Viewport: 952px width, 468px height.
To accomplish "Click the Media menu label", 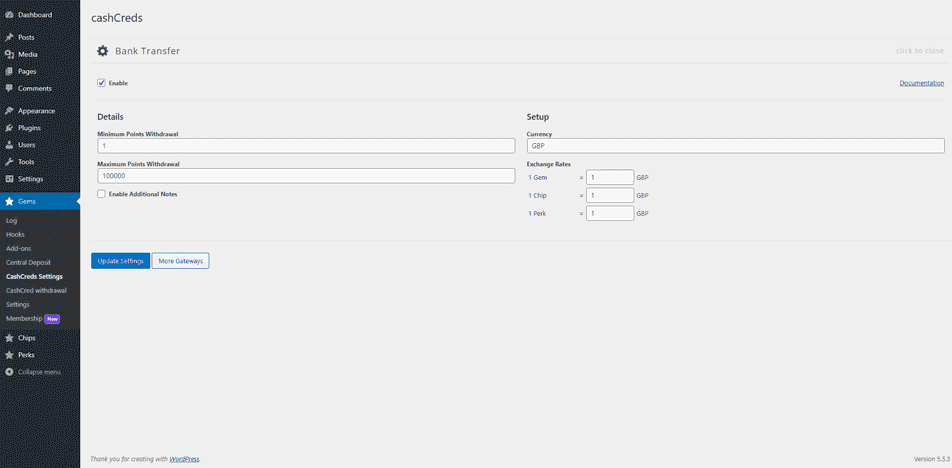I will (28, 54).
